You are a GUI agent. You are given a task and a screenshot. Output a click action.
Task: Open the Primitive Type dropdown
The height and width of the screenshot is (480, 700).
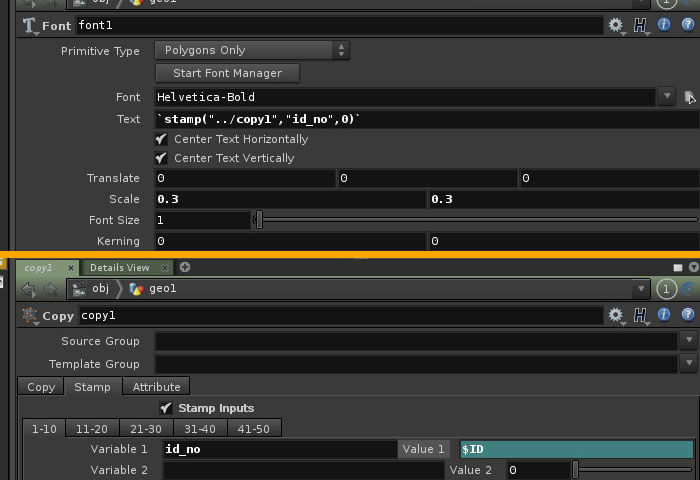click(x=252, y=50)
